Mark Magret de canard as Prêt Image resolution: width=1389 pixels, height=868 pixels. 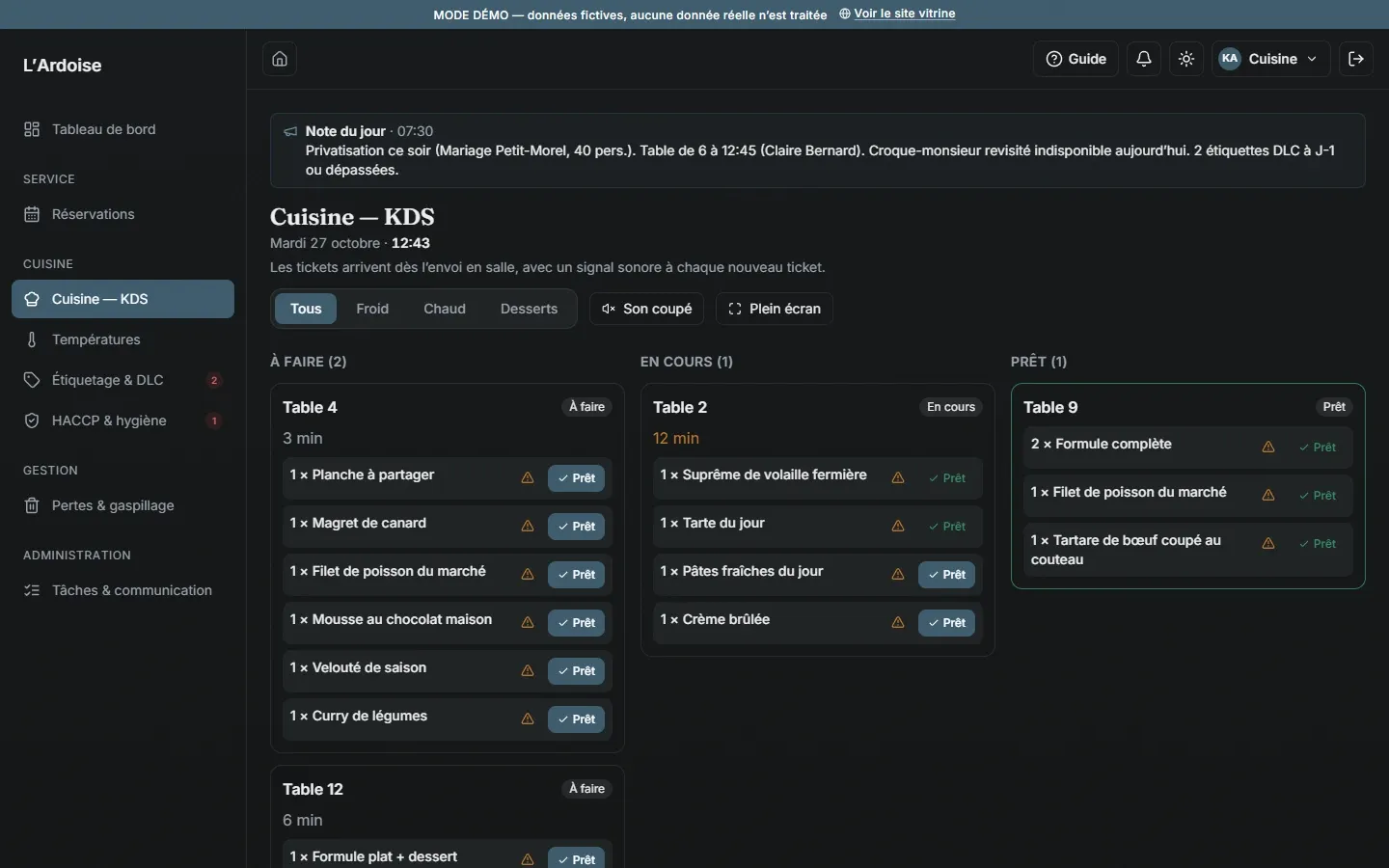pos(577,527)
